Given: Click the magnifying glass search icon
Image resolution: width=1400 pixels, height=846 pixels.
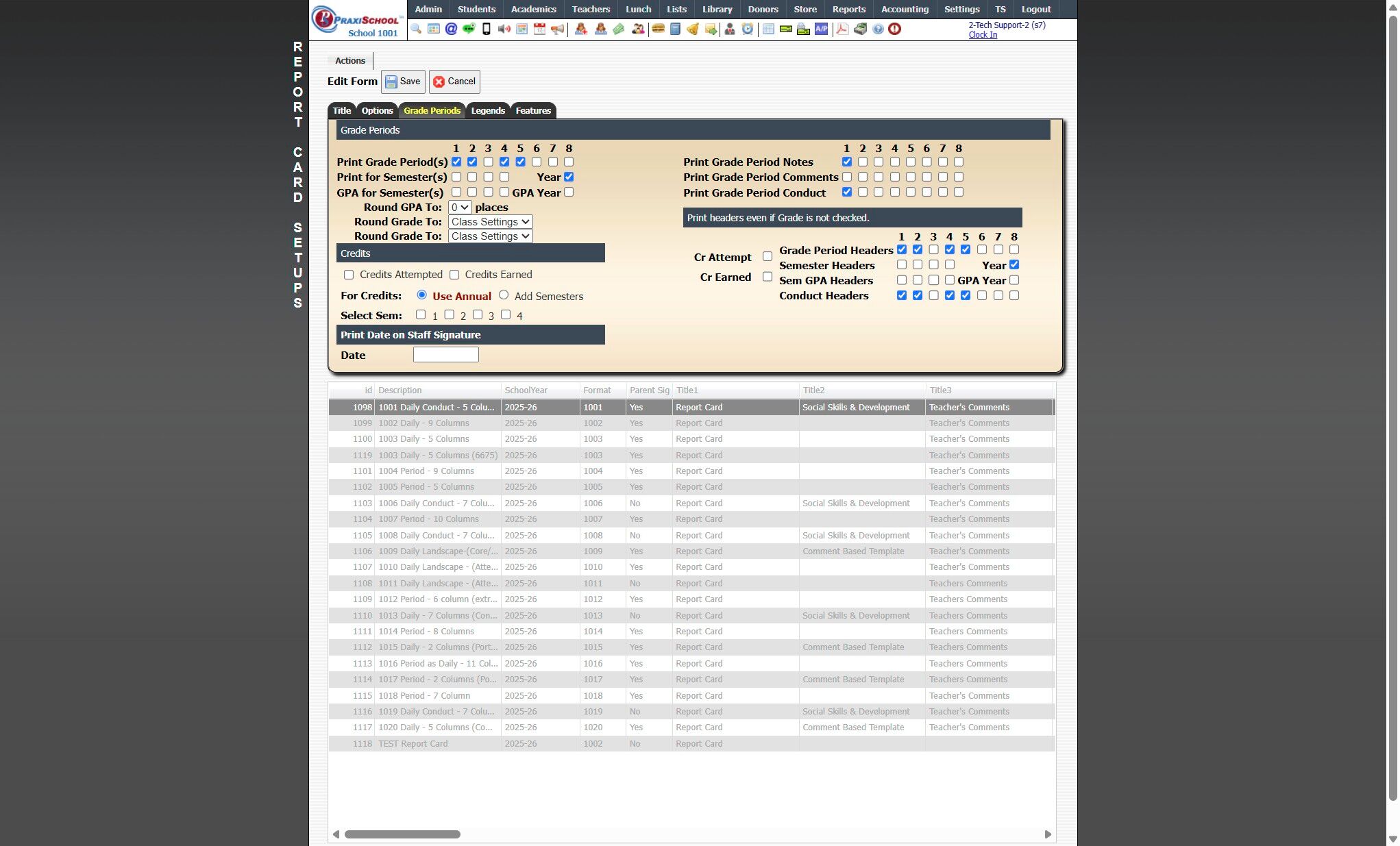Looking at the screenshot, I should tap(416, 29).
